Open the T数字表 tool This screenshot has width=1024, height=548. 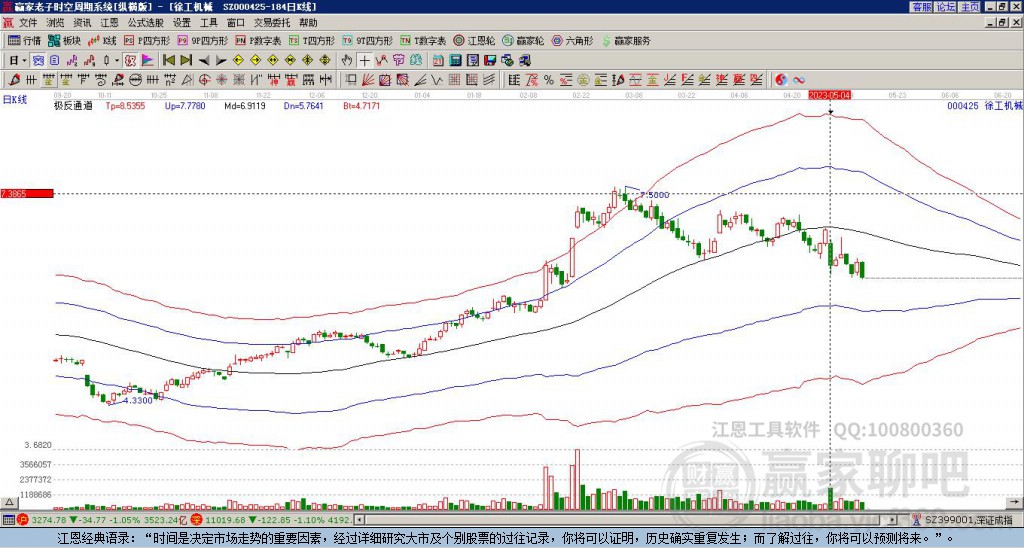click(x=423, y=40)
